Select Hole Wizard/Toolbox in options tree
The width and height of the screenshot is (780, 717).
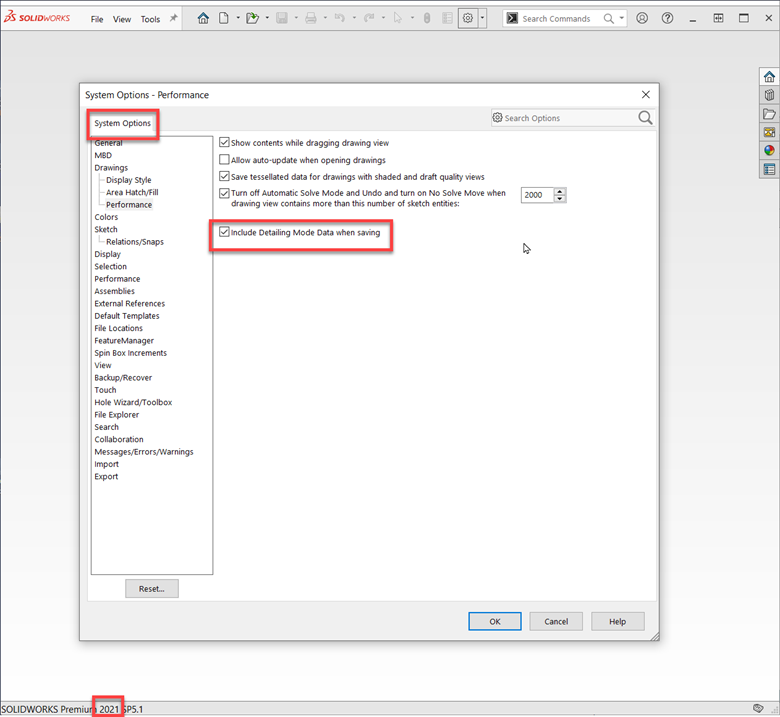pyautogui.click(x=133, y=402)
